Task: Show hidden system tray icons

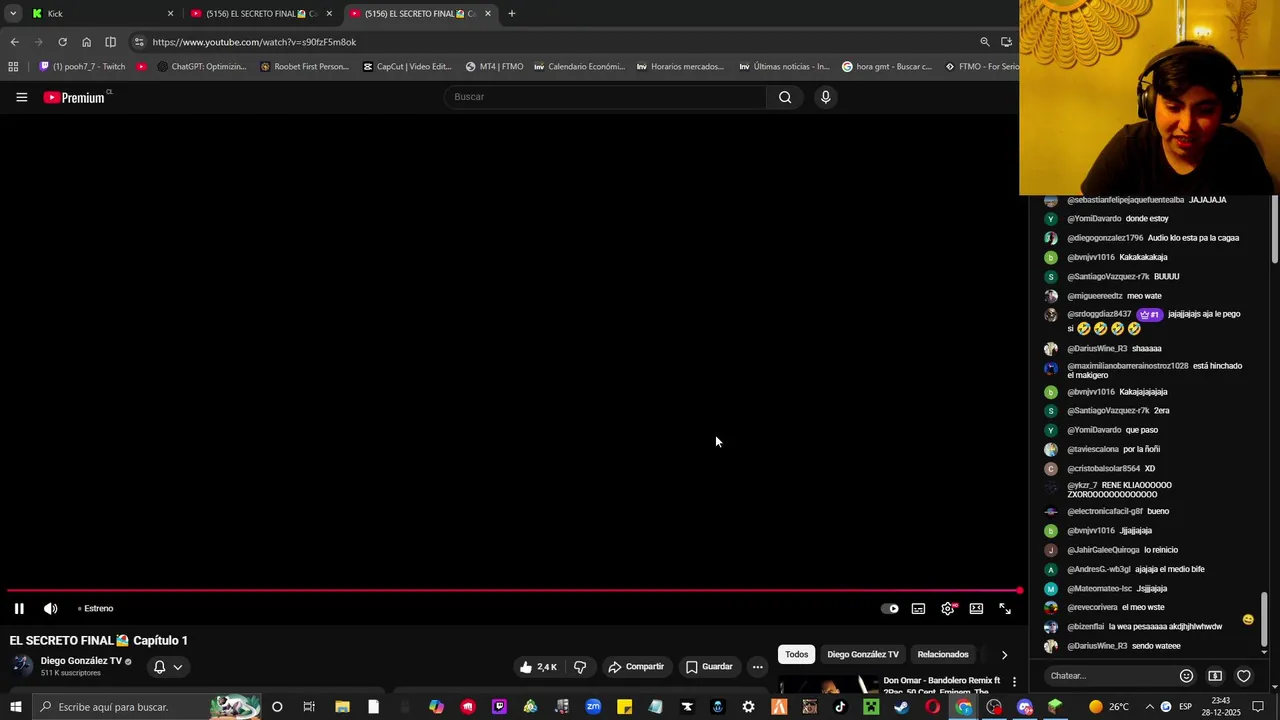Action: point(1148,707)
